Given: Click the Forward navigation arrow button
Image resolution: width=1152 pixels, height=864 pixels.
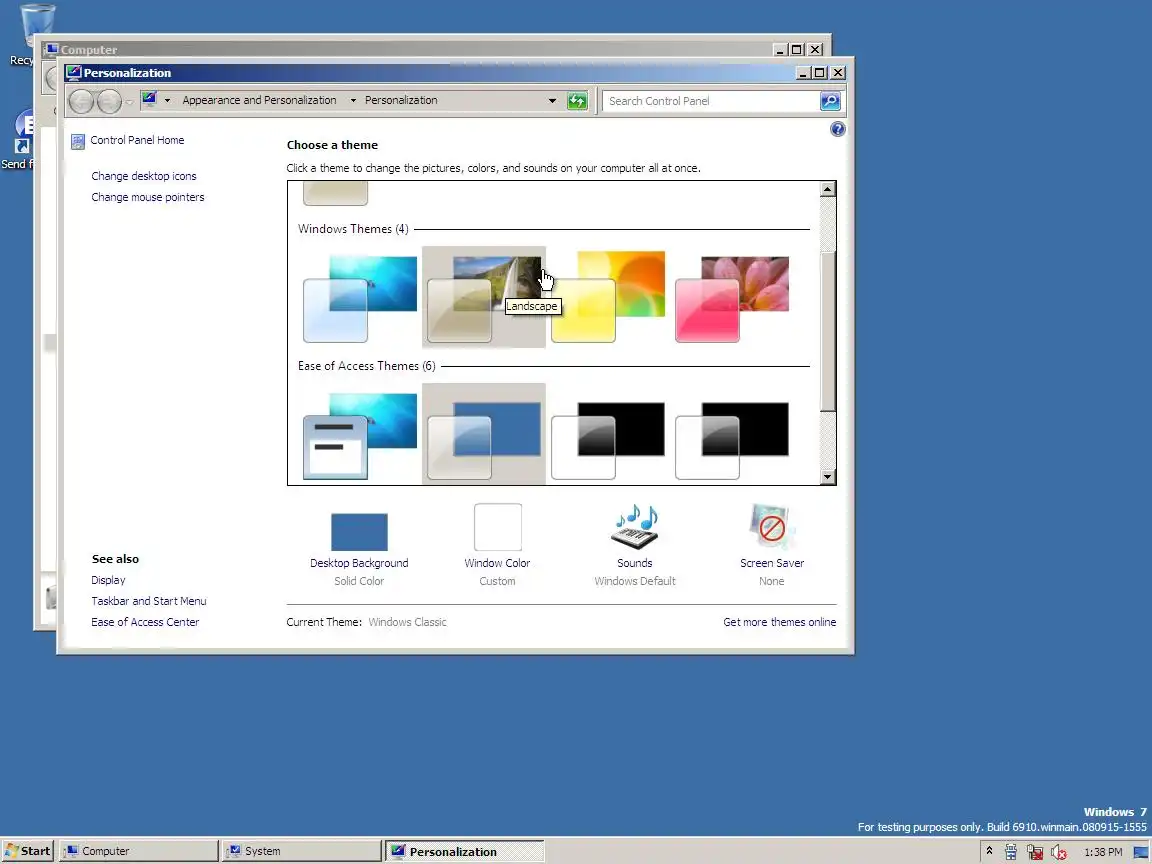Looking at the screenshot, I should 109,101.
